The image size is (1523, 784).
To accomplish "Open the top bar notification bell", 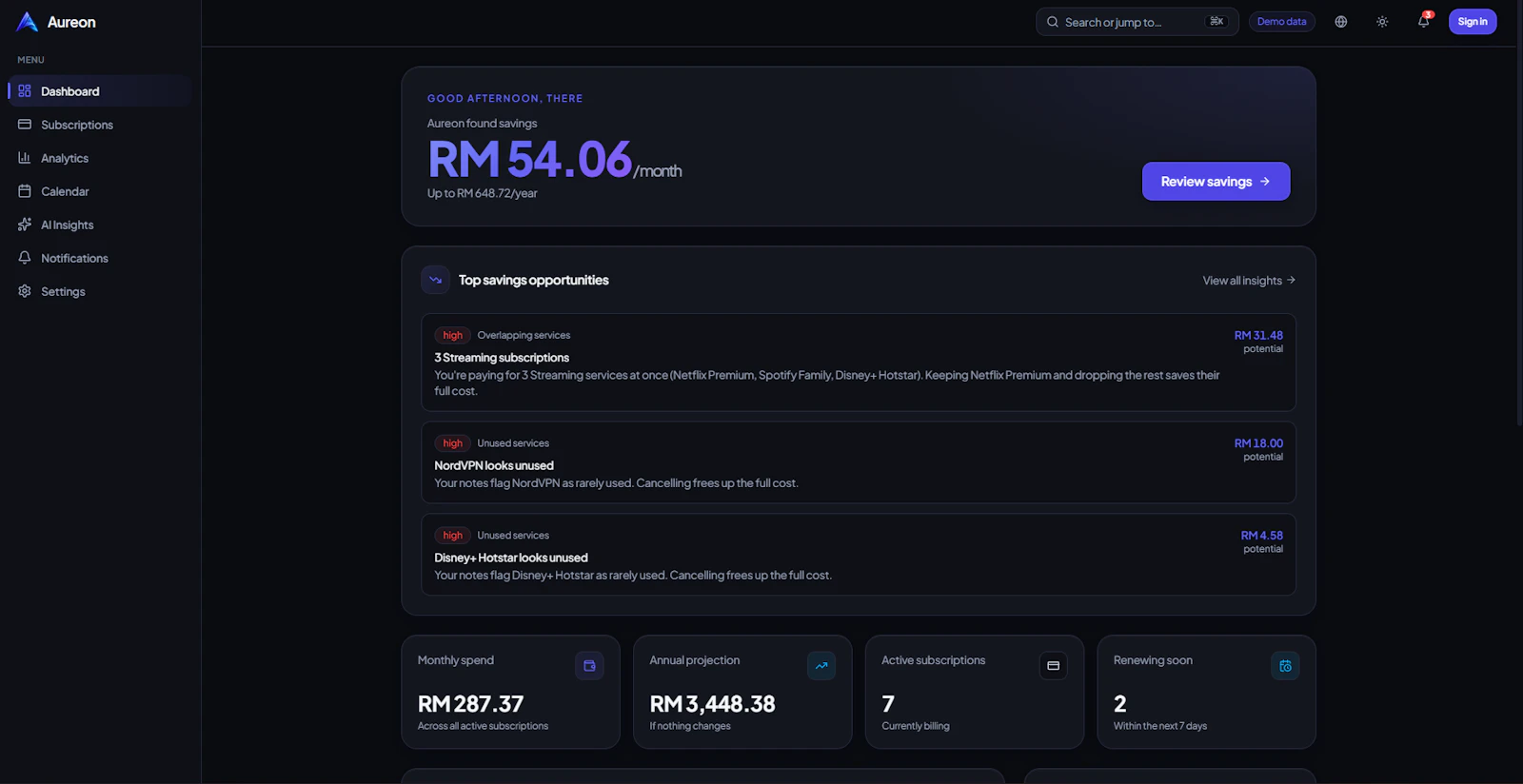I will [x=1423, y=21].
